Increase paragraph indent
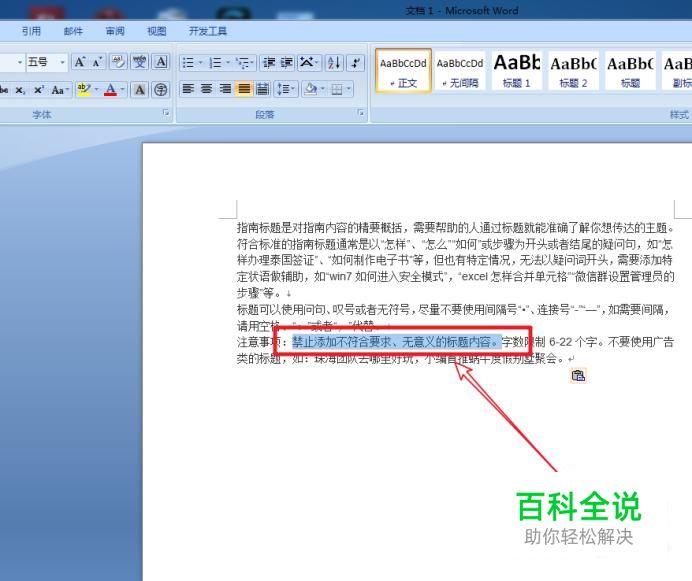 point(287,63)
